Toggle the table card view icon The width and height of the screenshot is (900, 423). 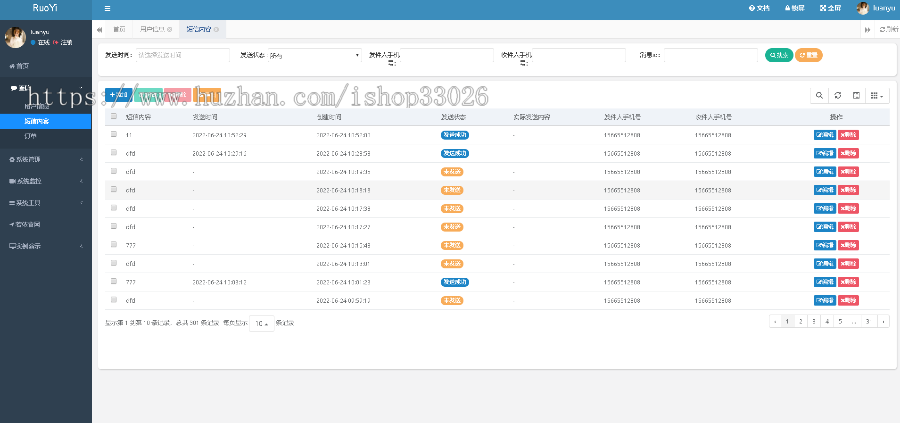[856, 96]
